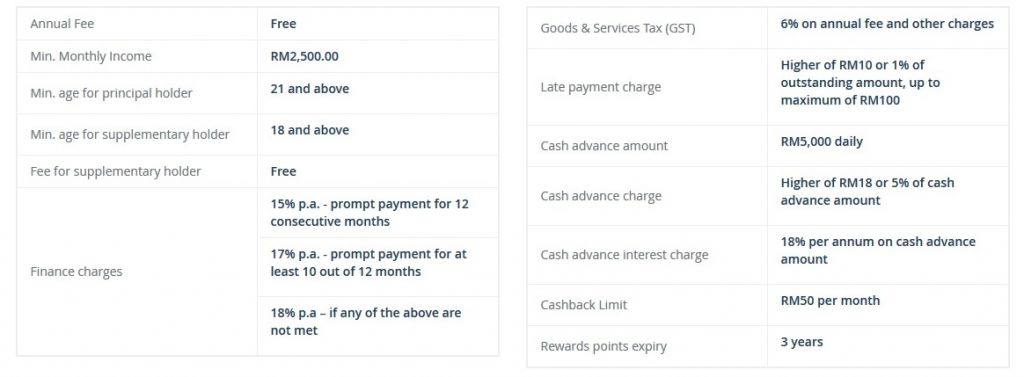Image resolution: width=1024 pixels, height=377 pixels.
Task: Click Cash advance interest charge label
Action: coord(624,255)
